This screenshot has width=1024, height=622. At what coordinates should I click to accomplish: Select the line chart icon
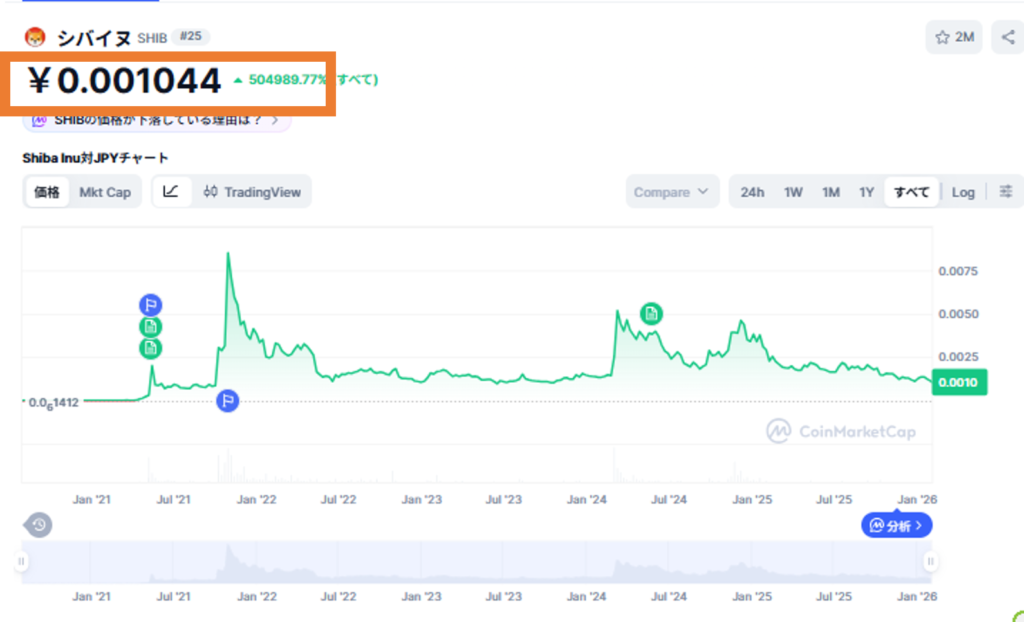pos(171,191)
